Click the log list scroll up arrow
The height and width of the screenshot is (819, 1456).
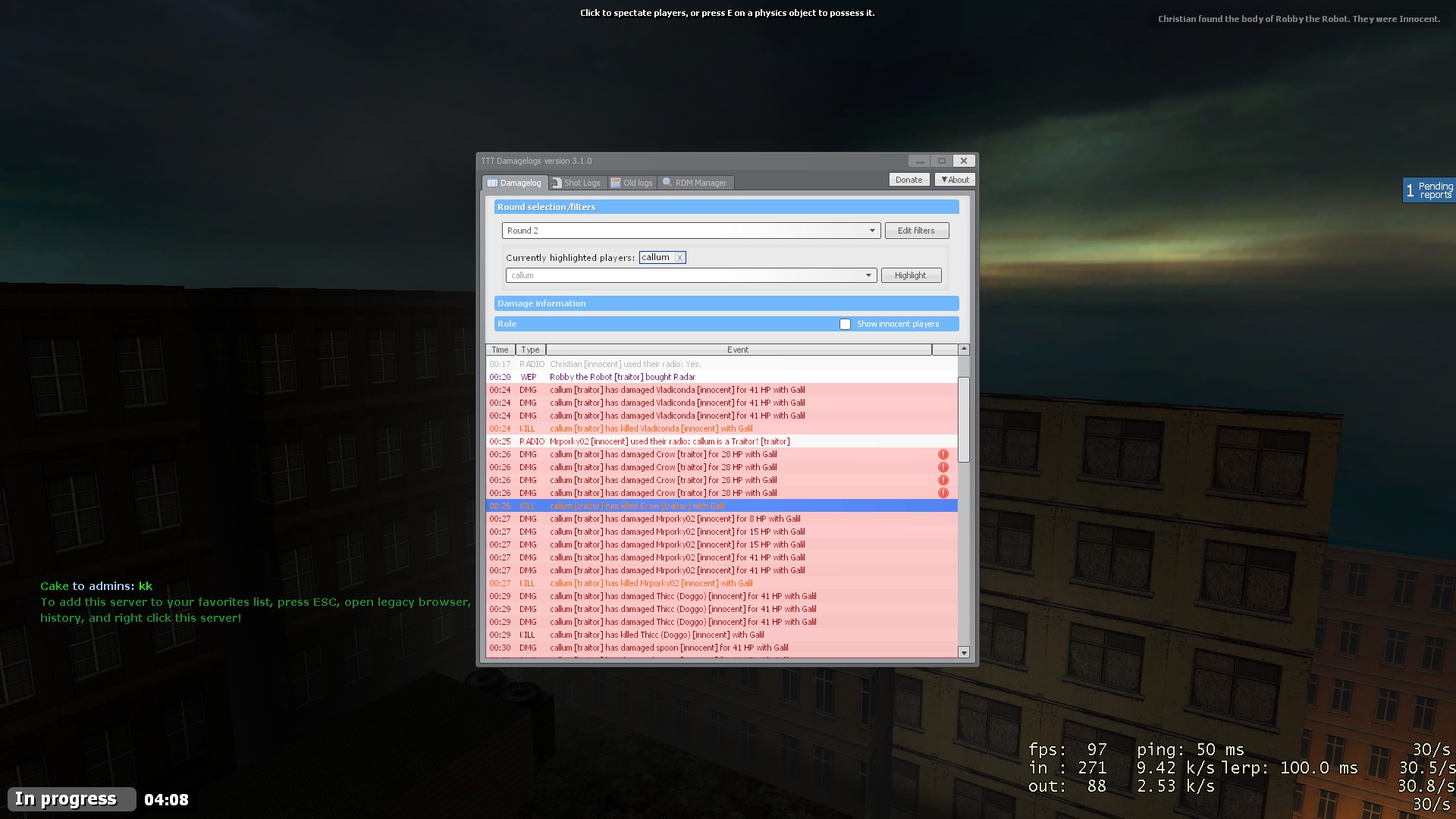click(x=964, y=350)
